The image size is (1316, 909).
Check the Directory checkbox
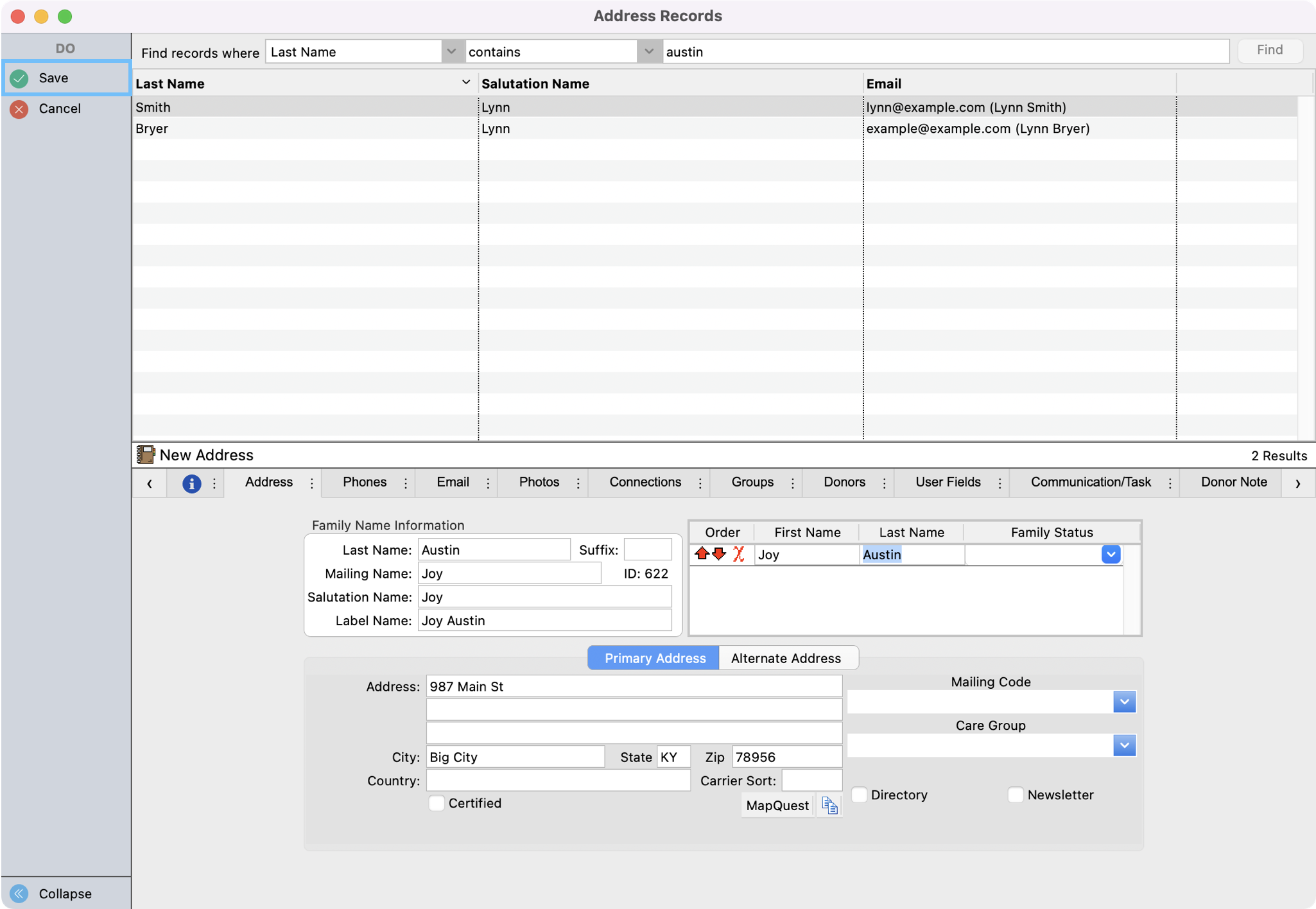pos(859,795)
